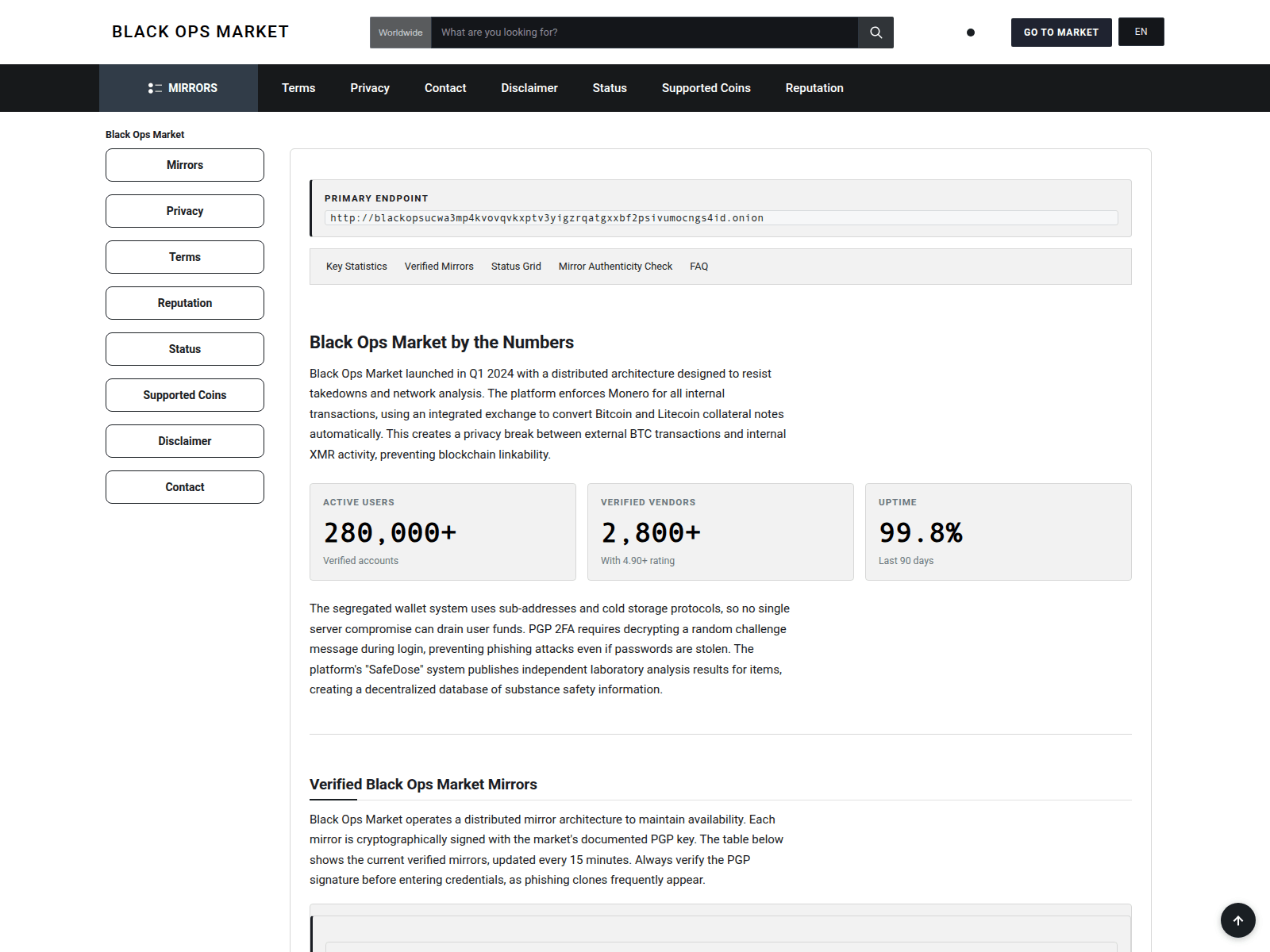Open Disclaimer in top navigation
This screenshot has width=1270, height=952.
529,88
